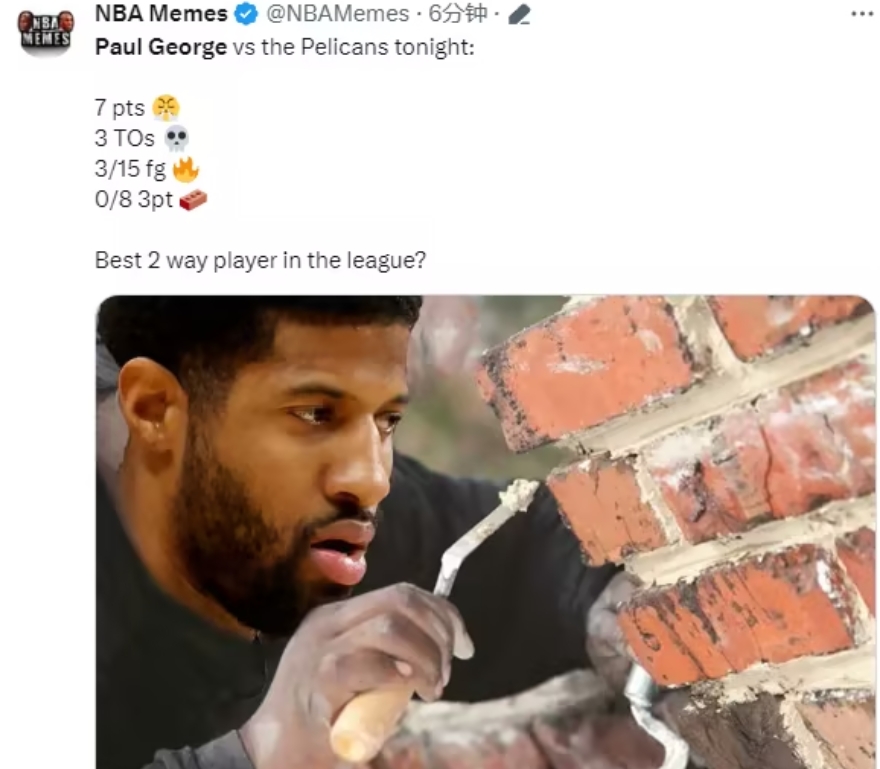
Task: Click the NBA Memes display name
Action: pyautogui.click(x=161, y=14)
